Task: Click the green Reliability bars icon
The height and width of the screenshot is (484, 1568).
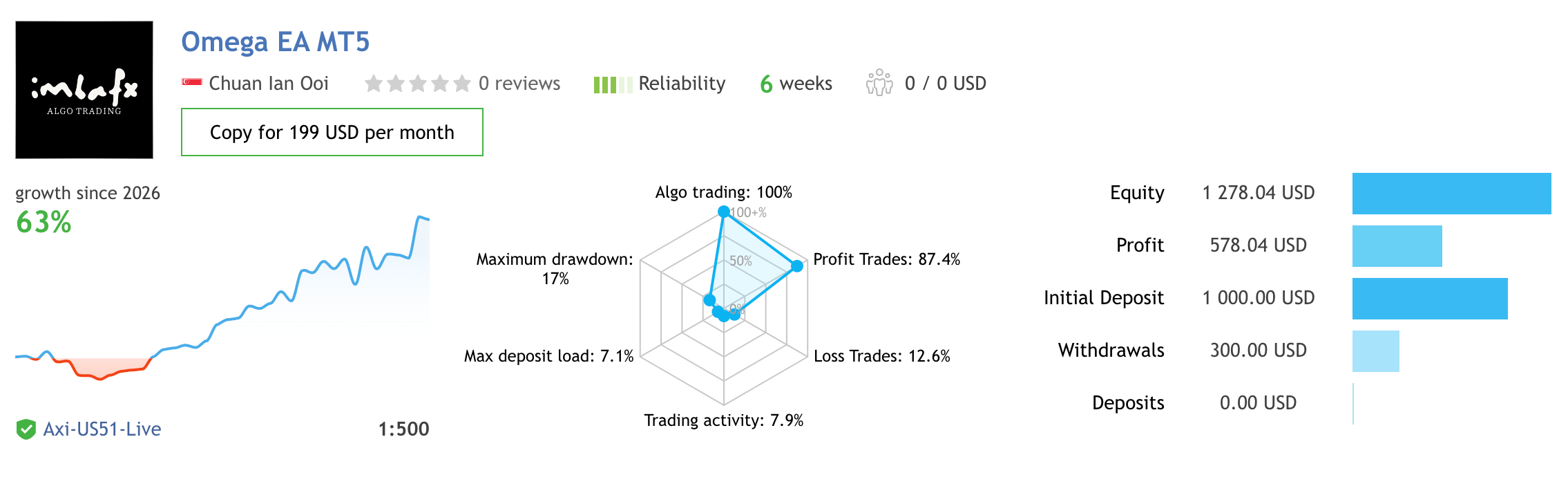Action: click(613, 85)
